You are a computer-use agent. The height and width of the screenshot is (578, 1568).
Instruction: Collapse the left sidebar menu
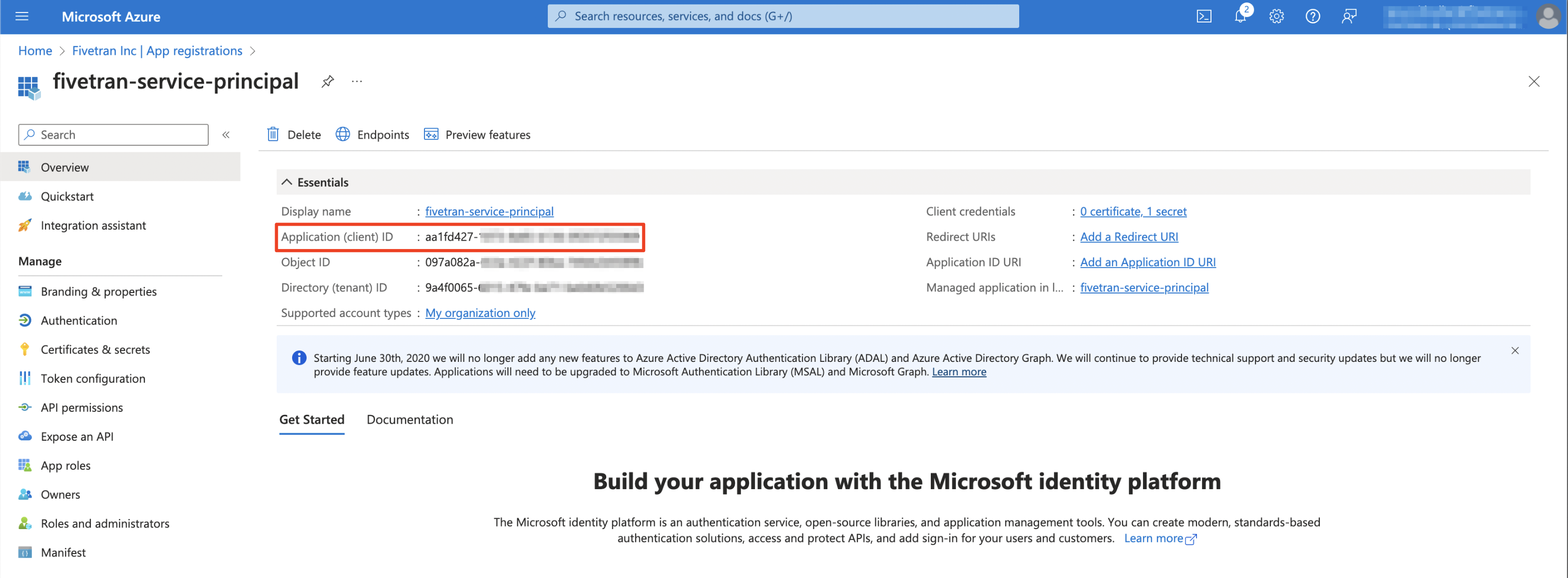pos(226,135)
